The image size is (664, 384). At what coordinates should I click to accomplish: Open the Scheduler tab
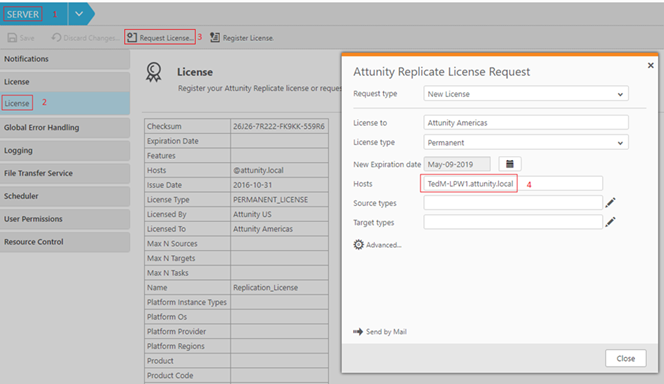tap(65, 196)
